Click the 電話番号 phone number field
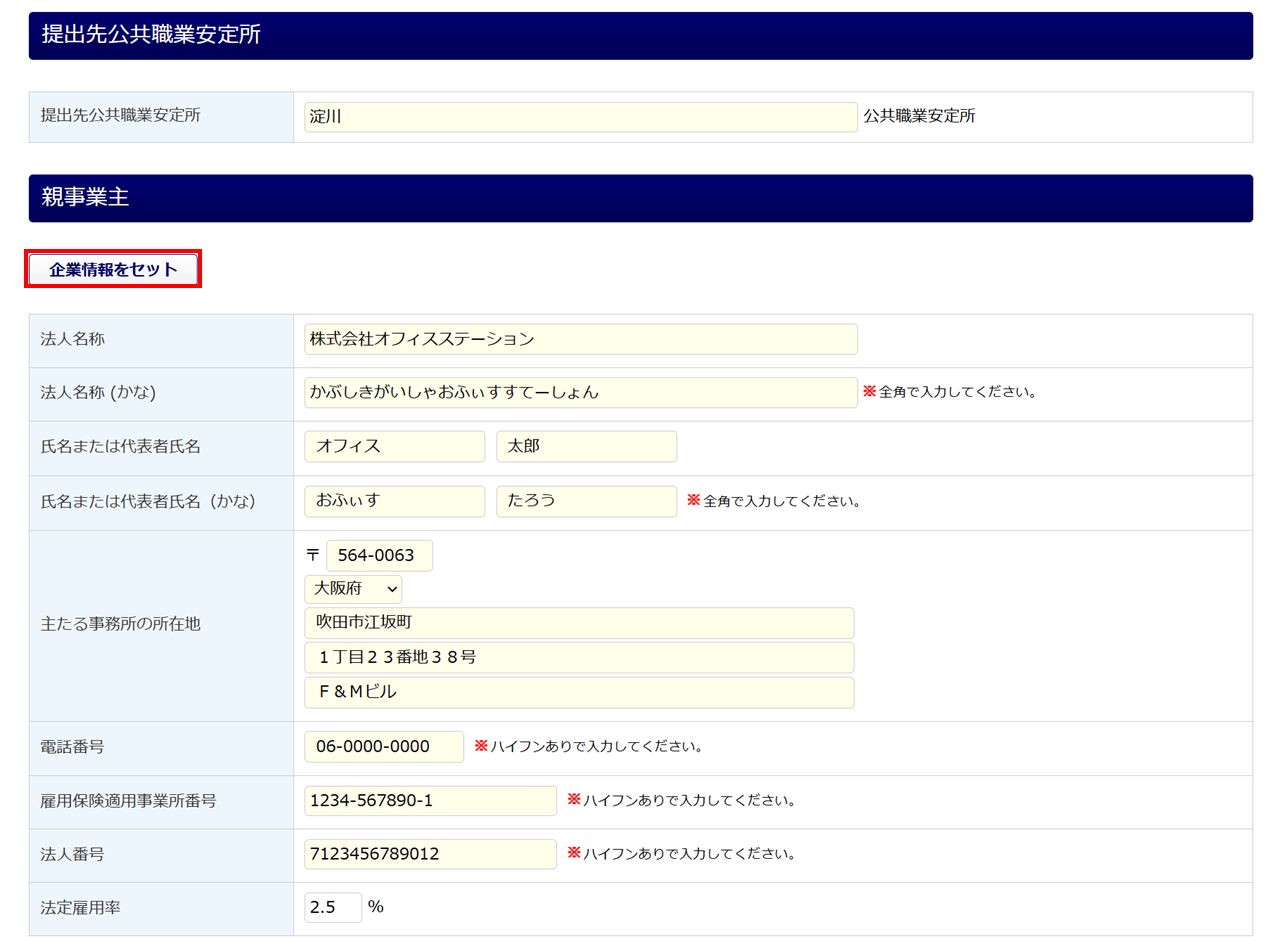The image size is (1280, 941). (x=384, y=747)
